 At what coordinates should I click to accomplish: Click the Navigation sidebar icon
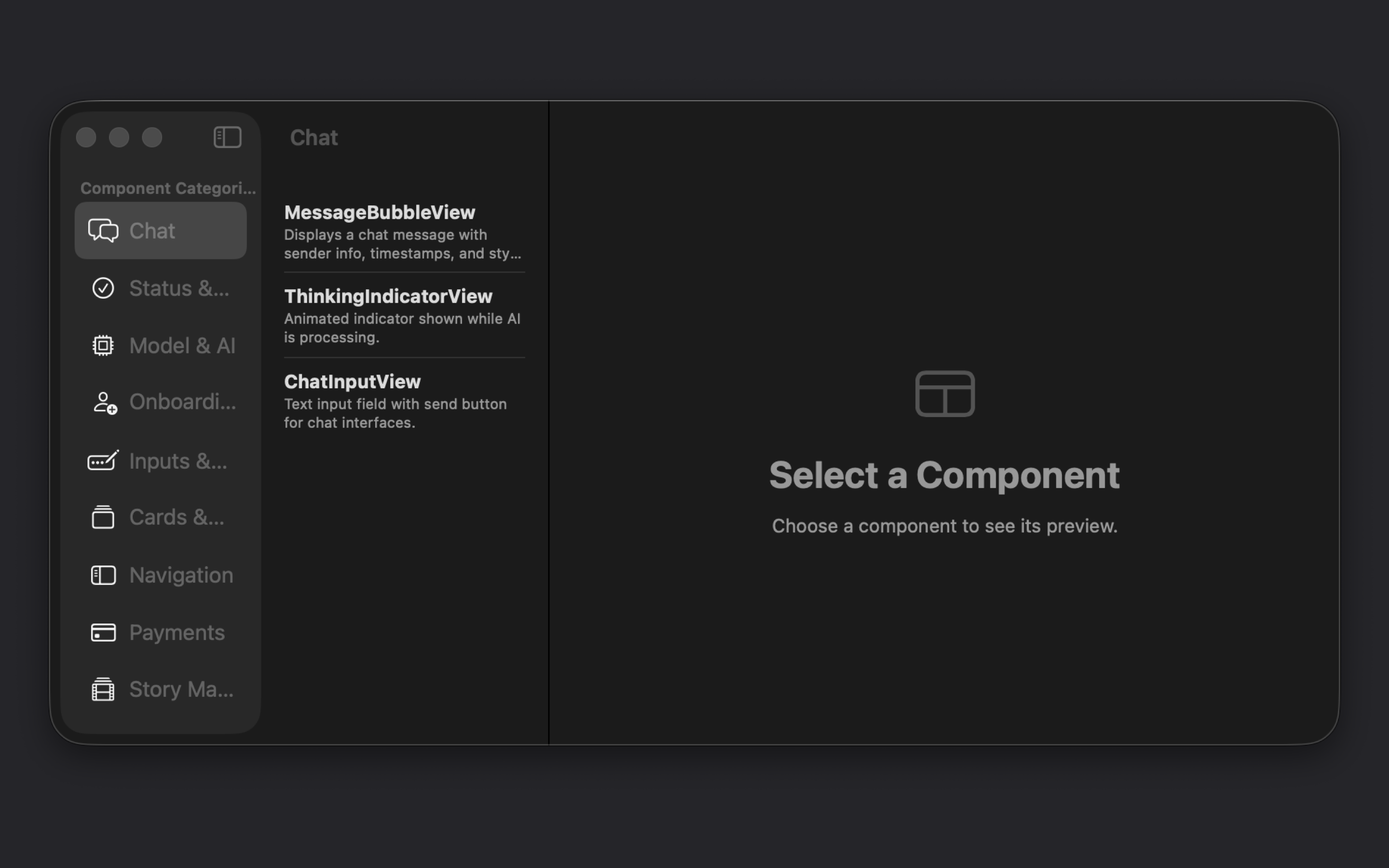(103, 575)
